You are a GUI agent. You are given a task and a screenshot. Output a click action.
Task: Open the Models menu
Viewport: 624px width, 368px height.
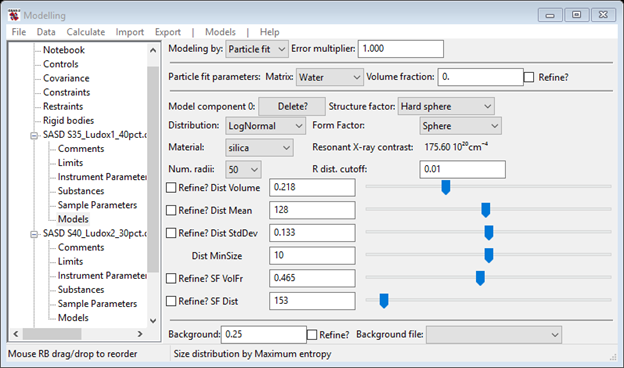coord(220,32)
